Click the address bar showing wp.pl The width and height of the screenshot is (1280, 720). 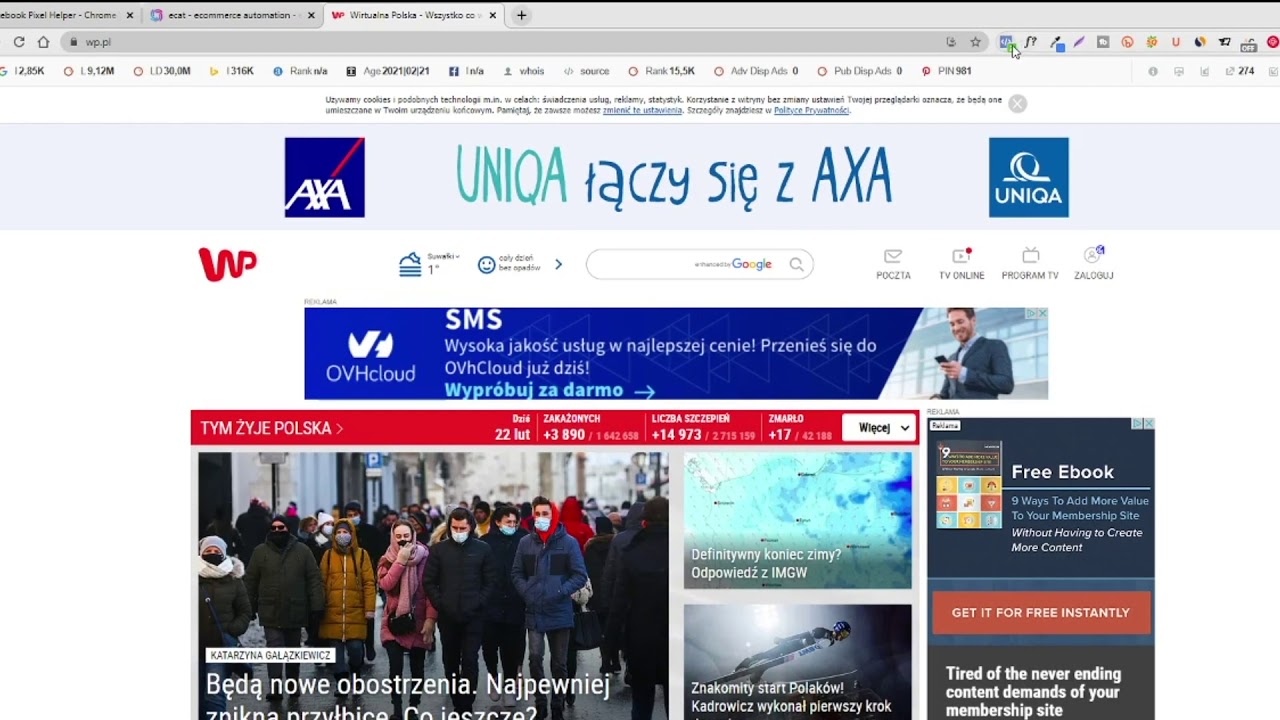click(x=500, y=42)
